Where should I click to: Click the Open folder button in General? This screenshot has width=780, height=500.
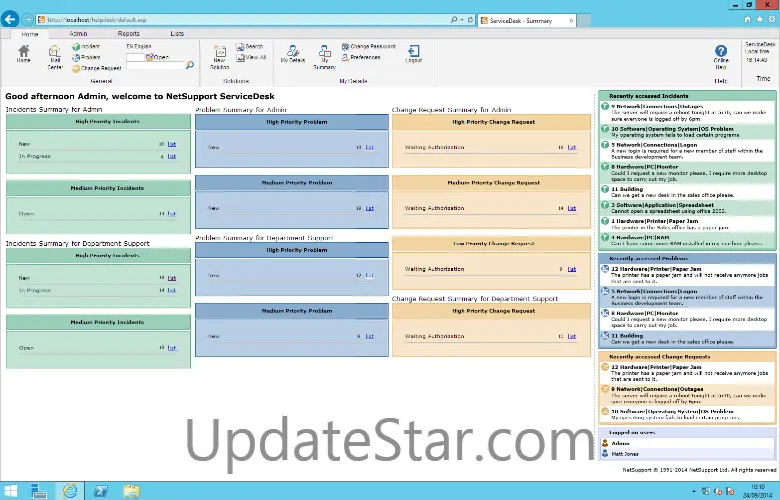tap(157, 57)
